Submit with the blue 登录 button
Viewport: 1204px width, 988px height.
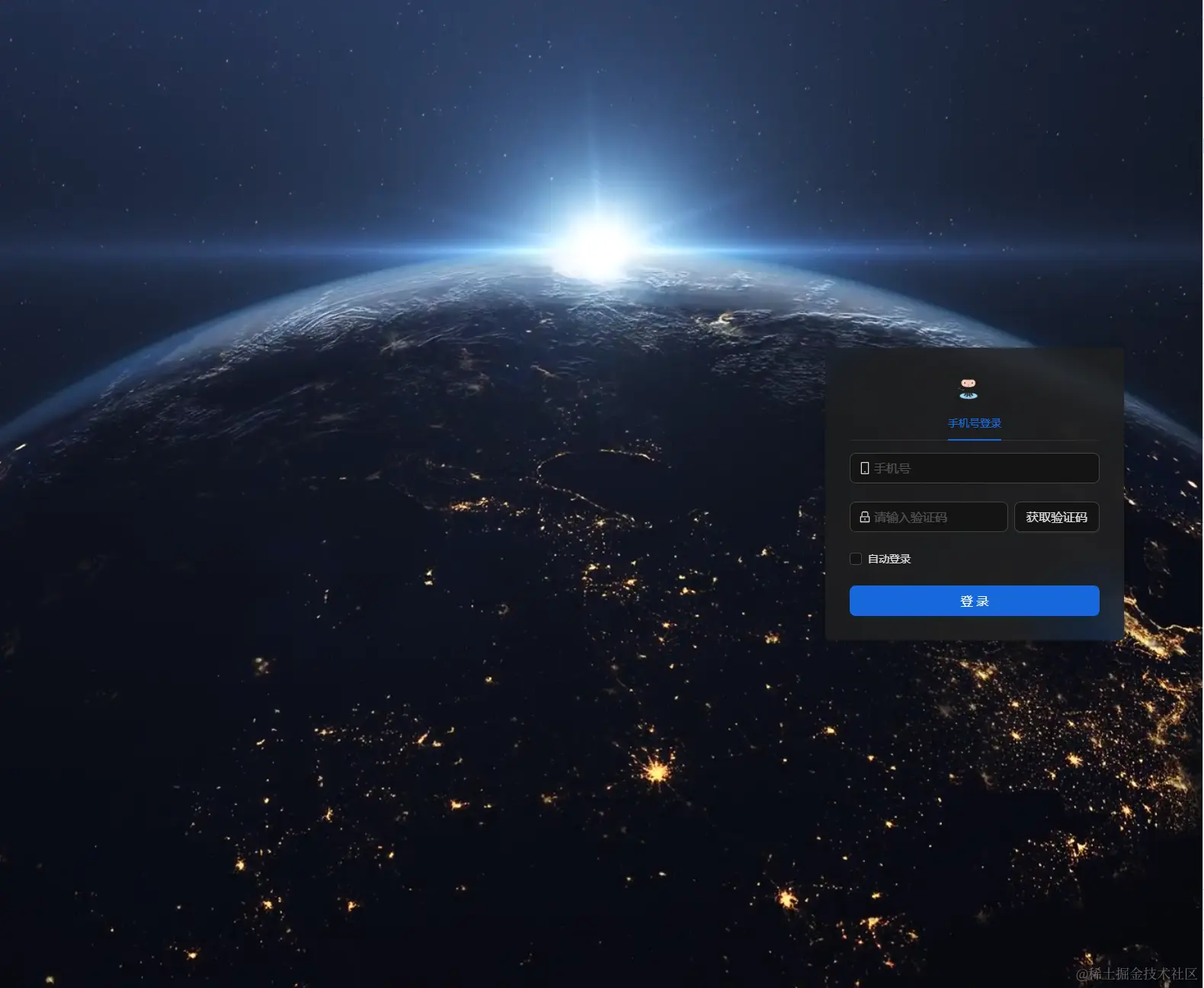point(974,601)
